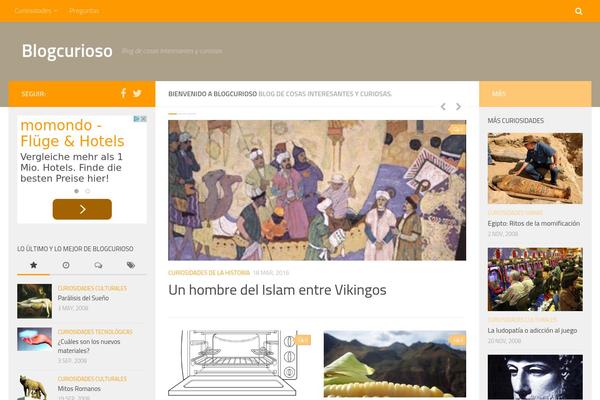Image resolution: width=600 pixels, height=400 pixels.
Task: Select second ad carousel dot
Action: point(88,191)
